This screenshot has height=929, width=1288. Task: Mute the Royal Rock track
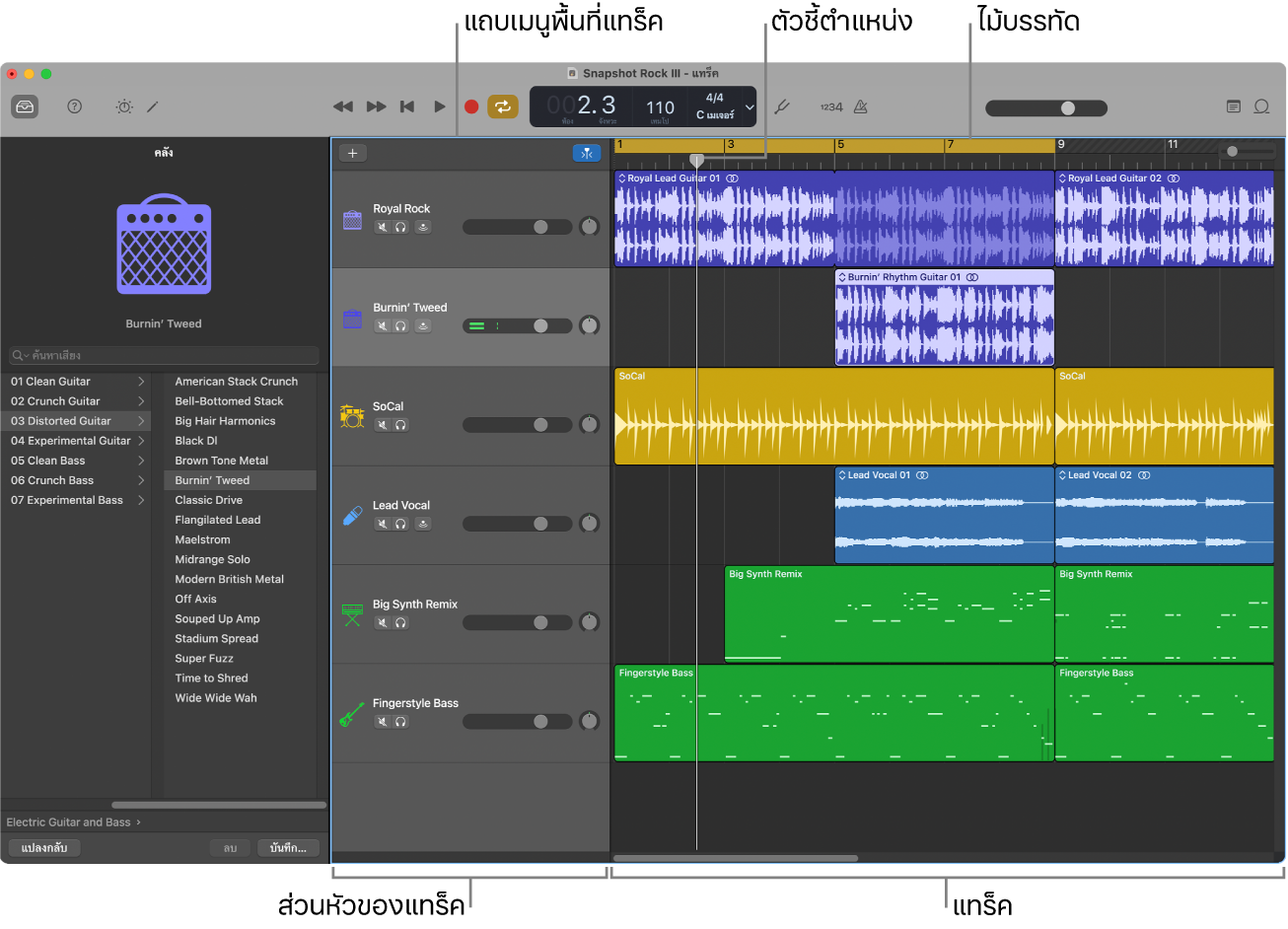(x=382, y=227)
